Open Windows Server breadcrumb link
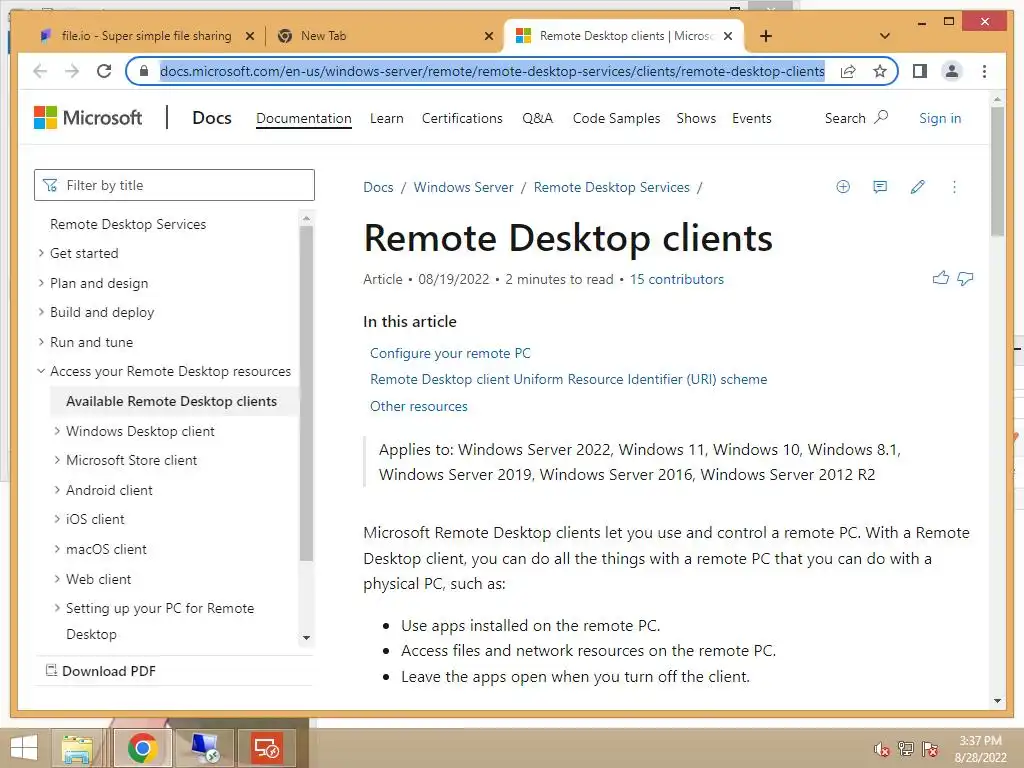The height and width of the screenshot is (768, 1024). tap(464, 187)
